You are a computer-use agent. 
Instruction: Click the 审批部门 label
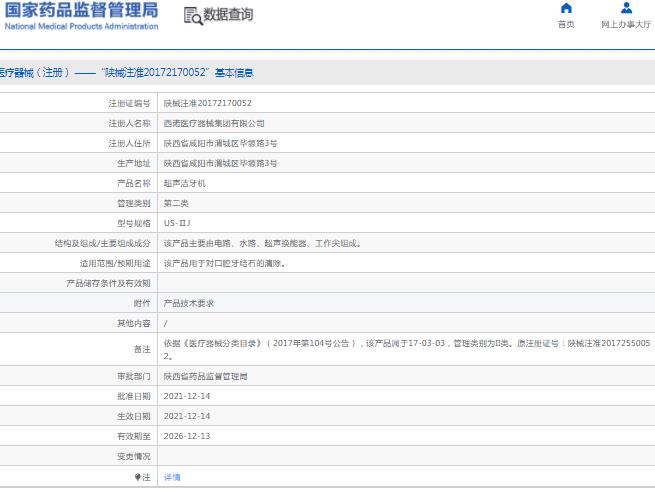click(134, 377)
